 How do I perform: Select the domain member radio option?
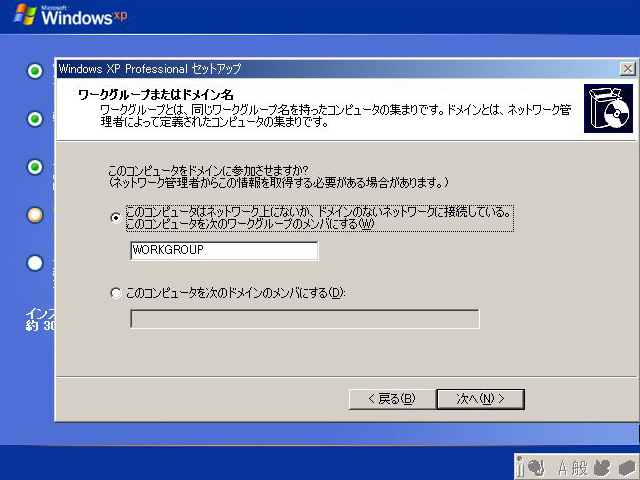(116, 293)
